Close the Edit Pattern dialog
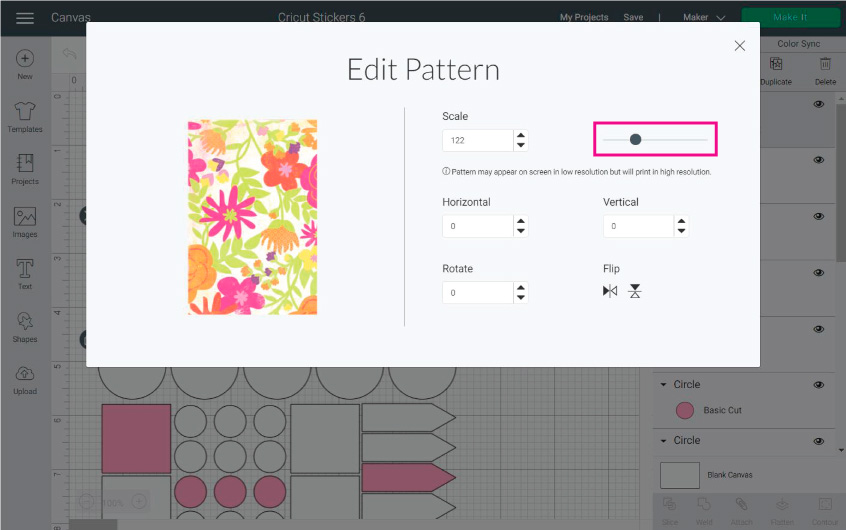The height and width of the screenshot is (530, 846). pyautogui.click(x=740, y=46)
